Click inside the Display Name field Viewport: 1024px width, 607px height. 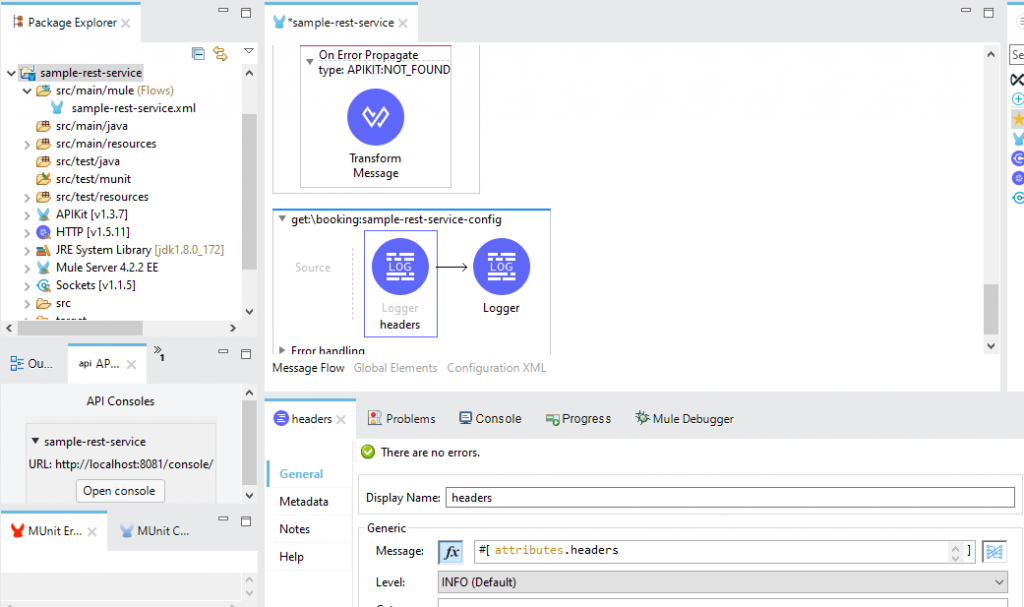click(700, 497)
